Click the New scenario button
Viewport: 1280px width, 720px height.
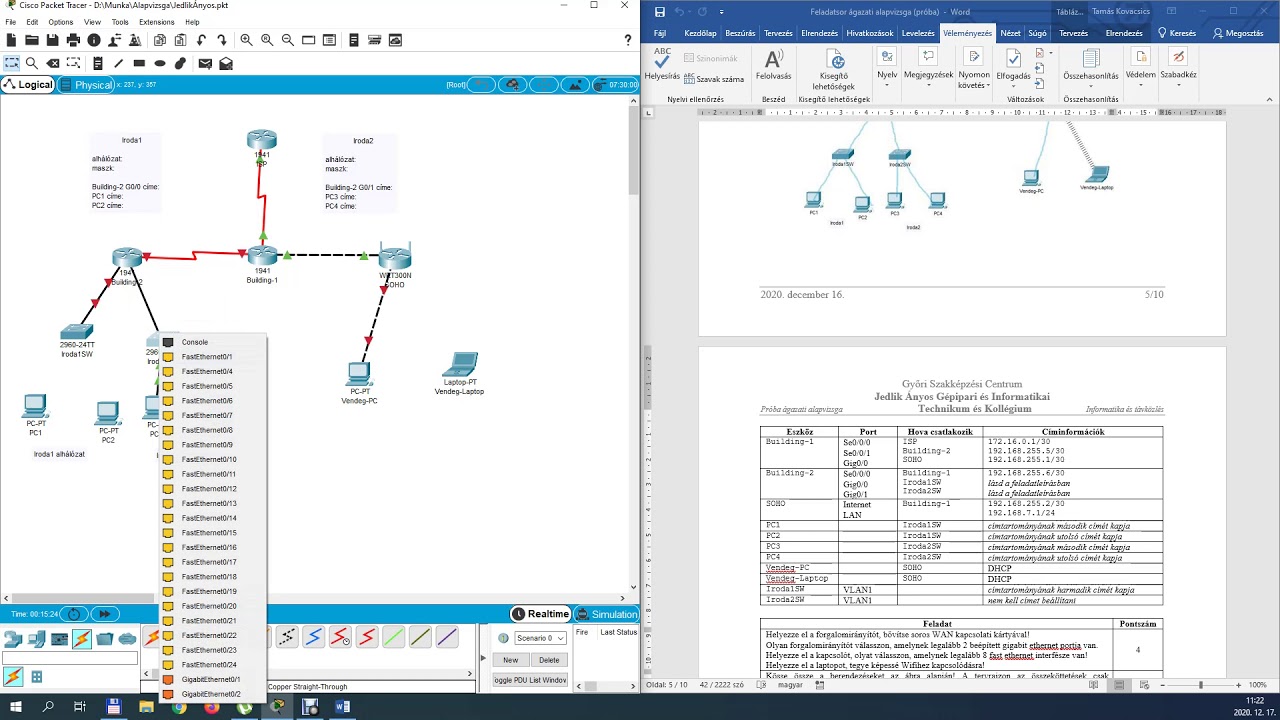coord(511,660)
